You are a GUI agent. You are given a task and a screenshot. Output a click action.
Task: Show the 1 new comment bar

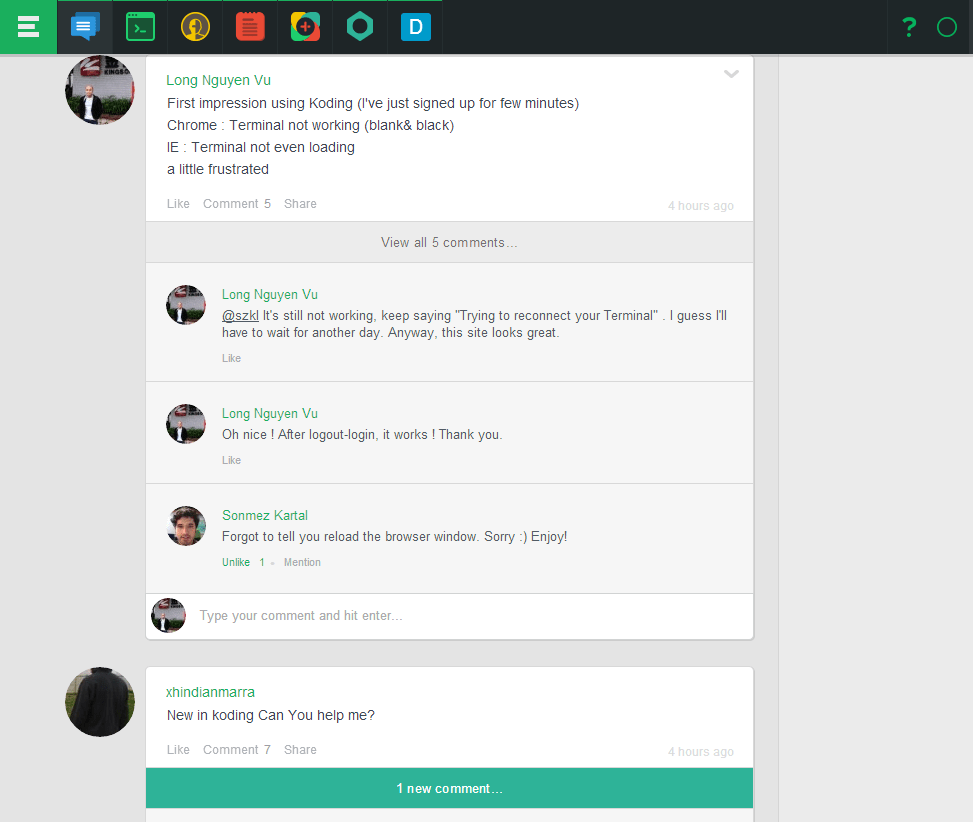coord(449,788)
